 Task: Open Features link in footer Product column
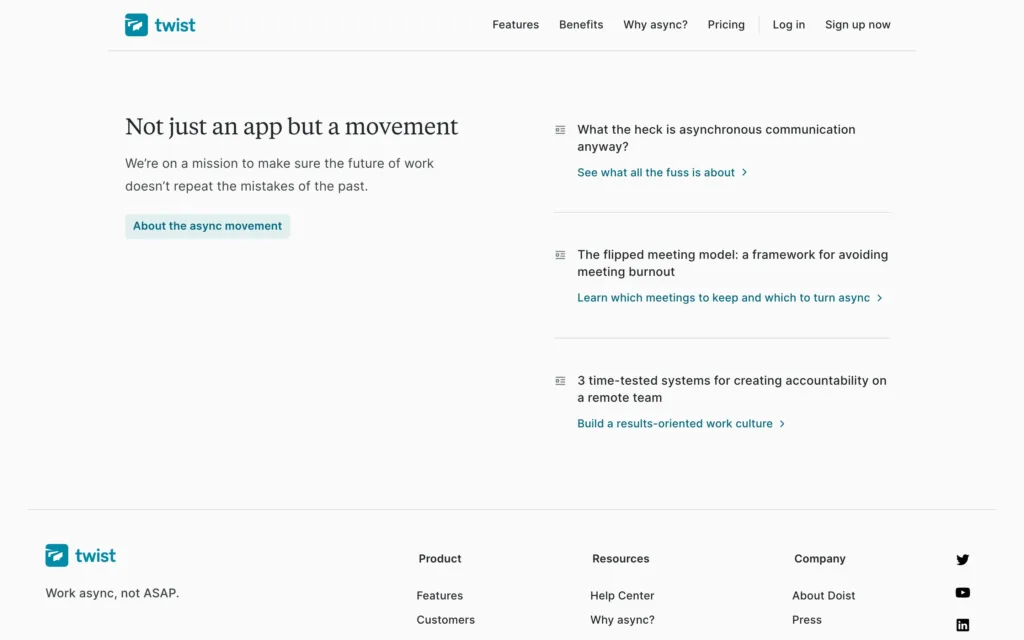pyautogui.click(x=440, y=596)
